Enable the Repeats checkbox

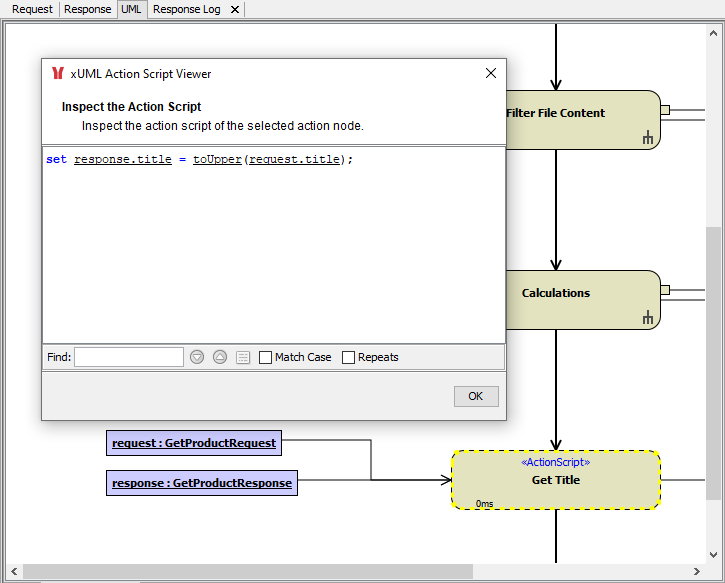pyautogui.click(x=349, y=357)
